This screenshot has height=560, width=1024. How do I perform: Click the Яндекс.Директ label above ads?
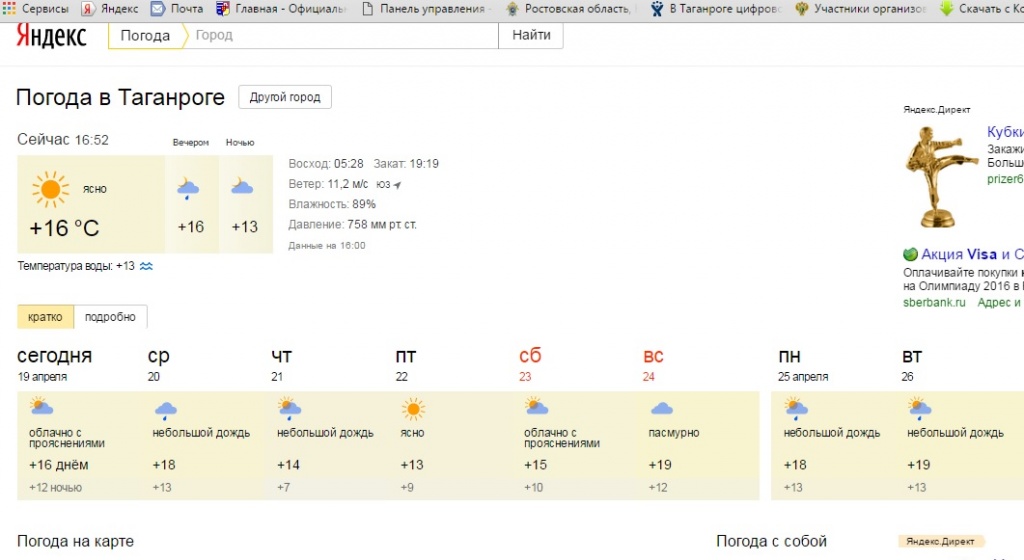(x=936, y=110)
